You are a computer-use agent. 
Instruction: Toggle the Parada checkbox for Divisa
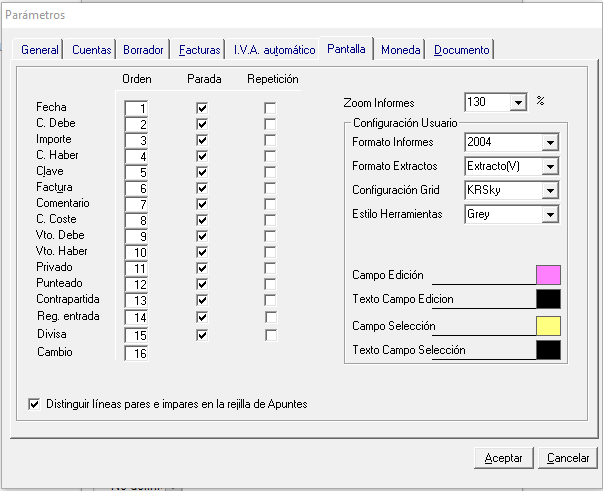click(x=202, y=335)
